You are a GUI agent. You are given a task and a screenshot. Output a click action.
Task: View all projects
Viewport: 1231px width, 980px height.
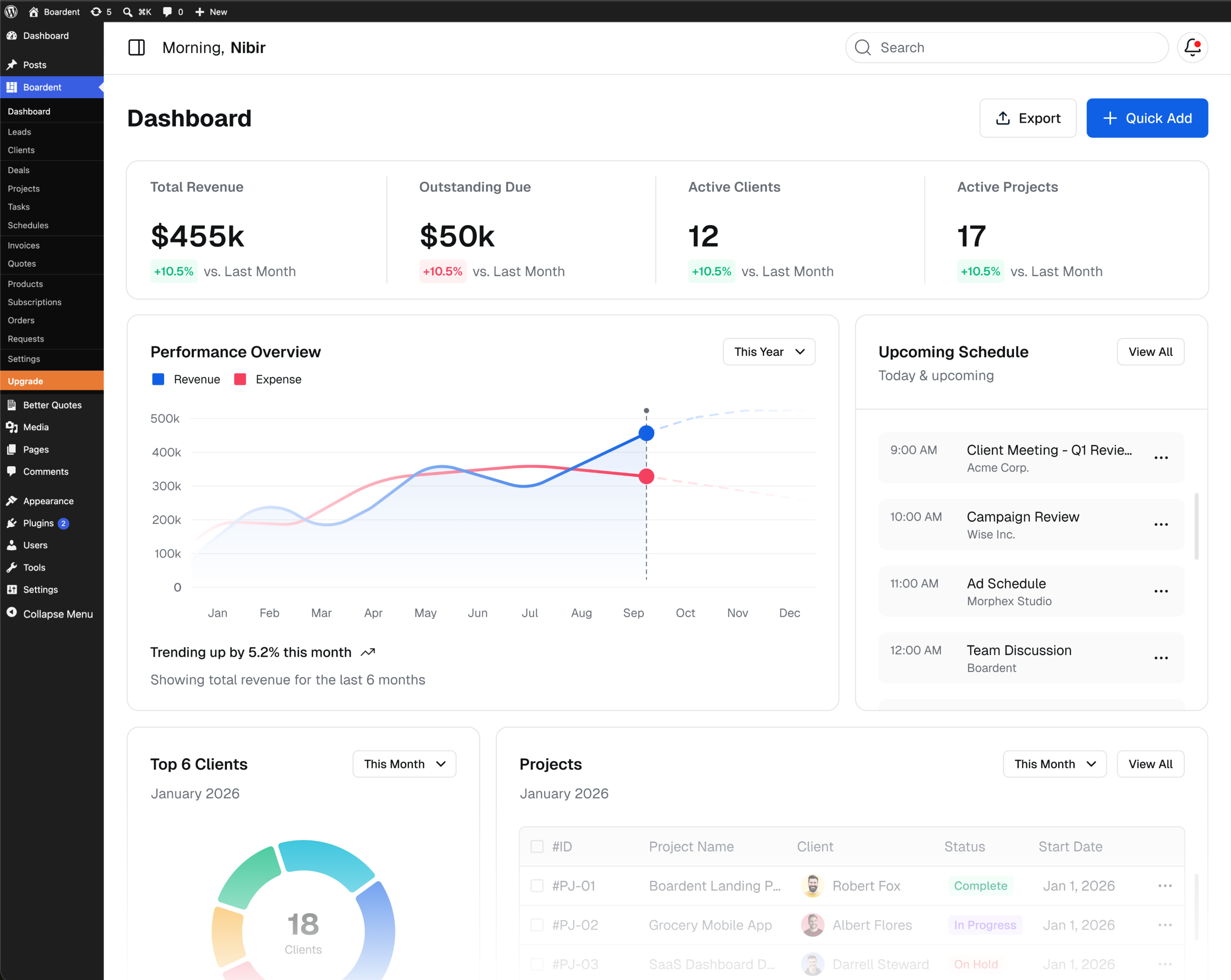point(1150,764)
